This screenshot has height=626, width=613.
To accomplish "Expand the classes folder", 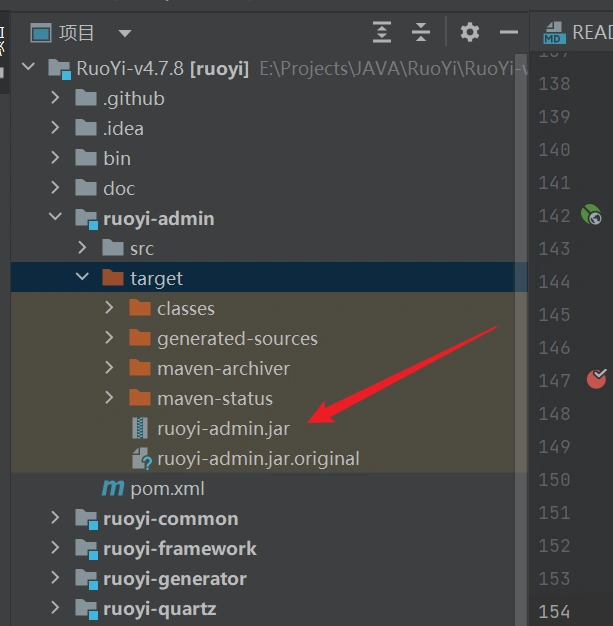I will pyautogui.click(x=110, y=309).
